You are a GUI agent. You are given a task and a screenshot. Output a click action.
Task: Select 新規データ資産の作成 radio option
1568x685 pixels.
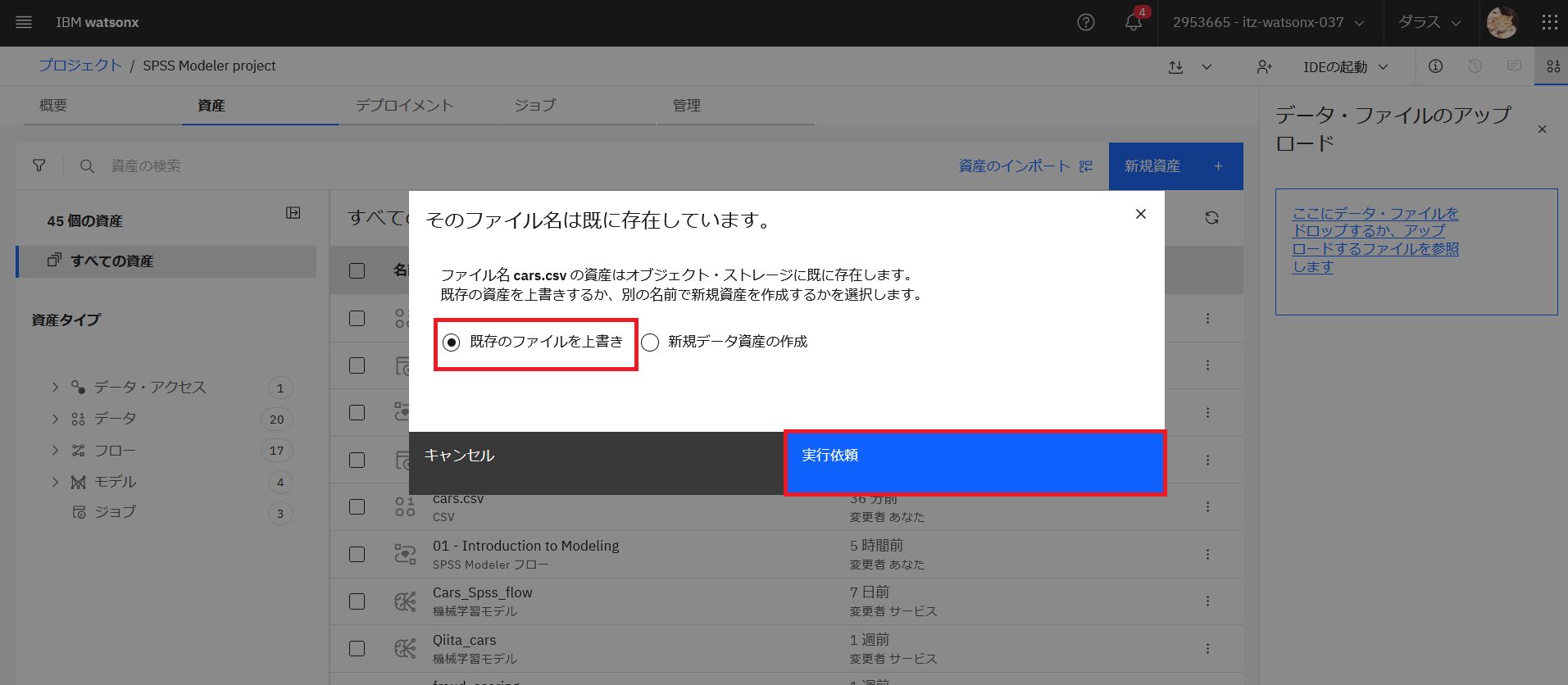point(650,342)
